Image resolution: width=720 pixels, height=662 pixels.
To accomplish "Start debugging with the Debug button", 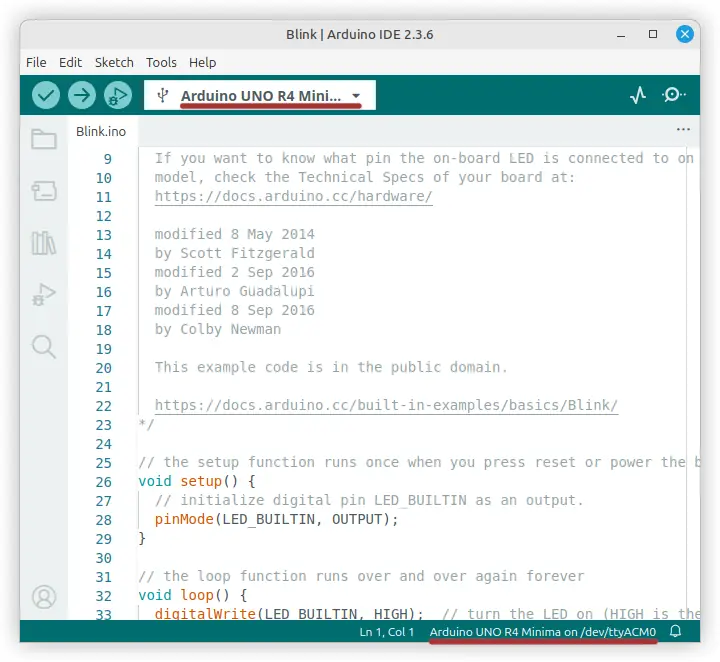I will 118,95.
